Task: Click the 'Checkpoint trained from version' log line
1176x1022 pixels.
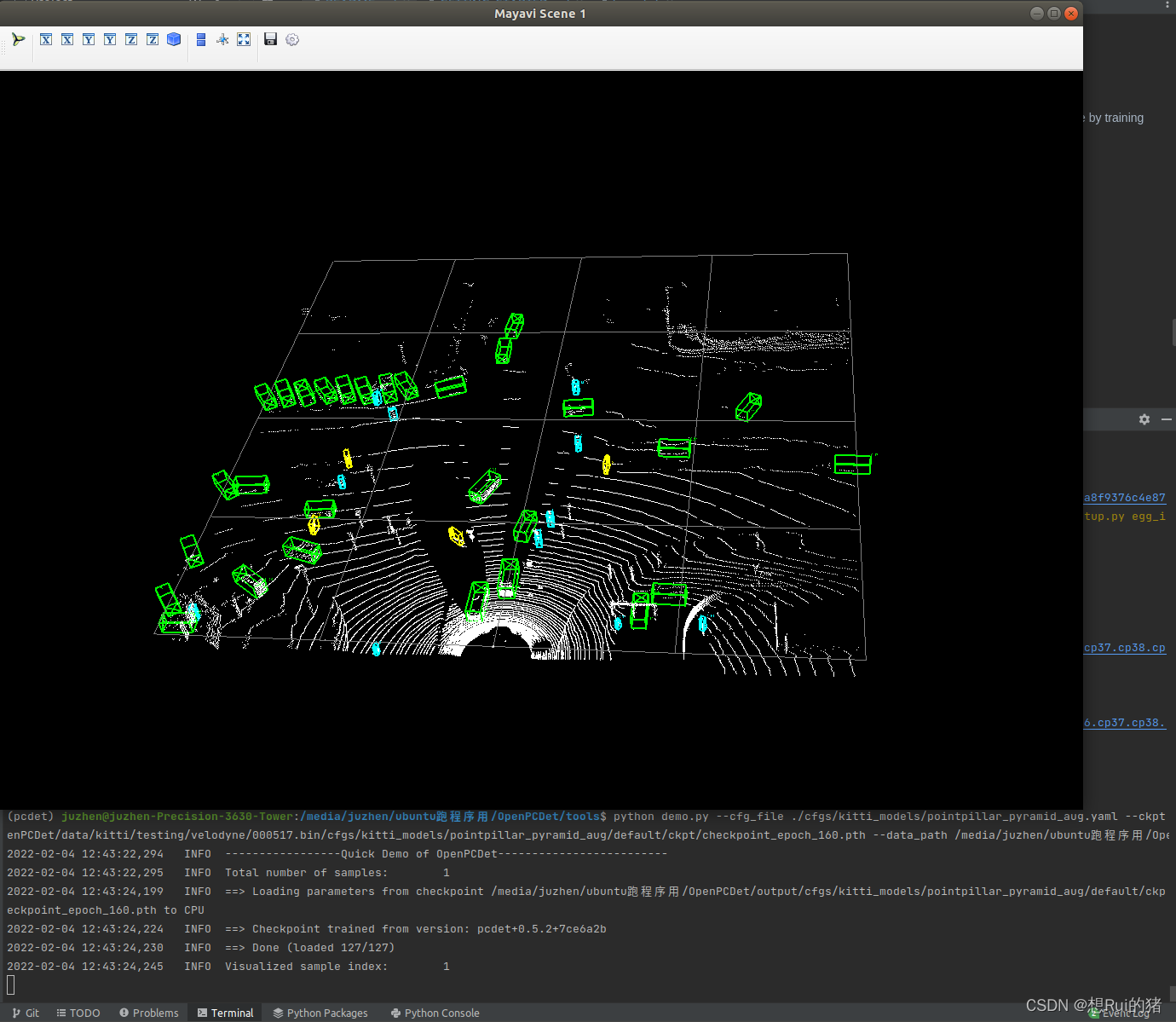Action: click(307, 929)
